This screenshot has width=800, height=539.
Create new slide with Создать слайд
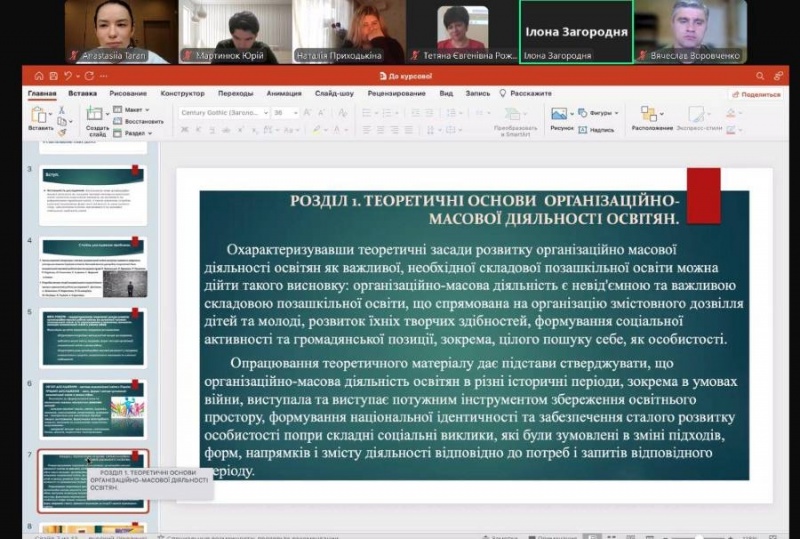click(96, 117)
